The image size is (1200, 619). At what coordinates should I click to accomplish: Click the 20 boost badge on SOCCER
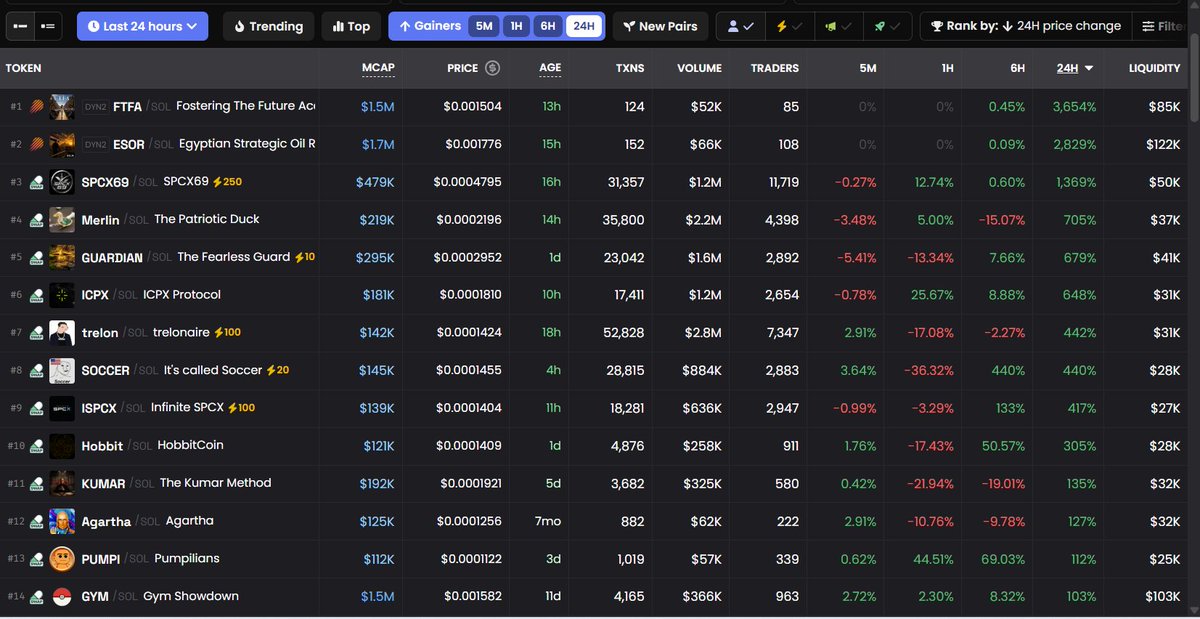click(278, 370)
